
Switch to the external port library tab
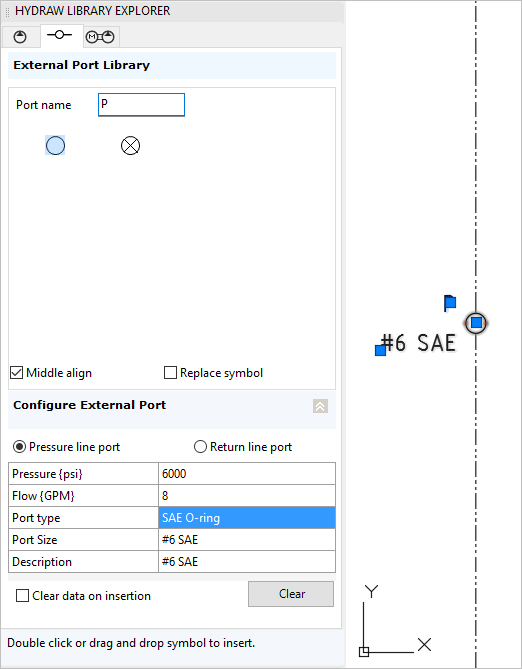coord(60,36)
